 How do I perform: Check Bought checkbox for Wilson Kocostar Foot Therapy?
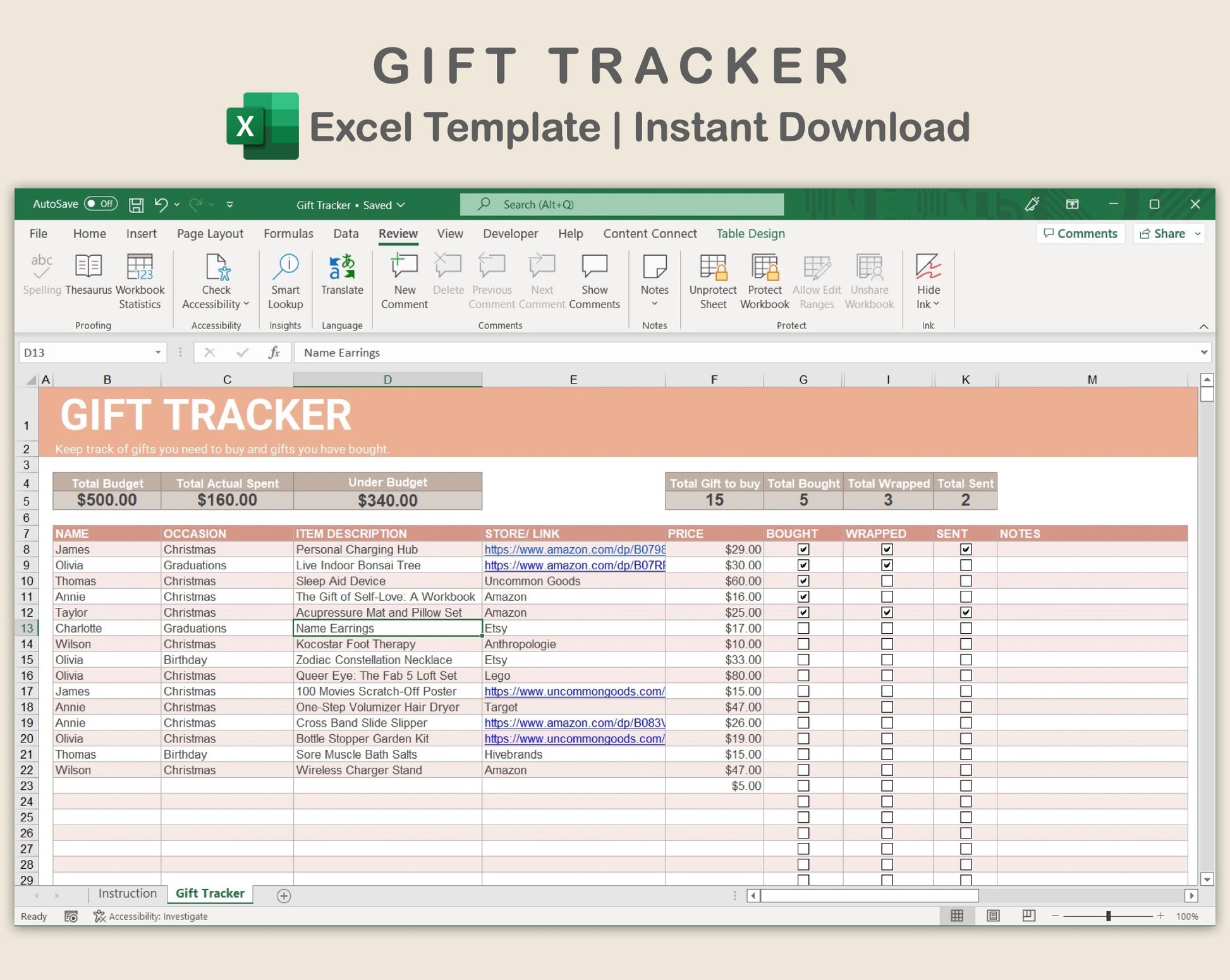pyautogui.click(x=803, y=644)
